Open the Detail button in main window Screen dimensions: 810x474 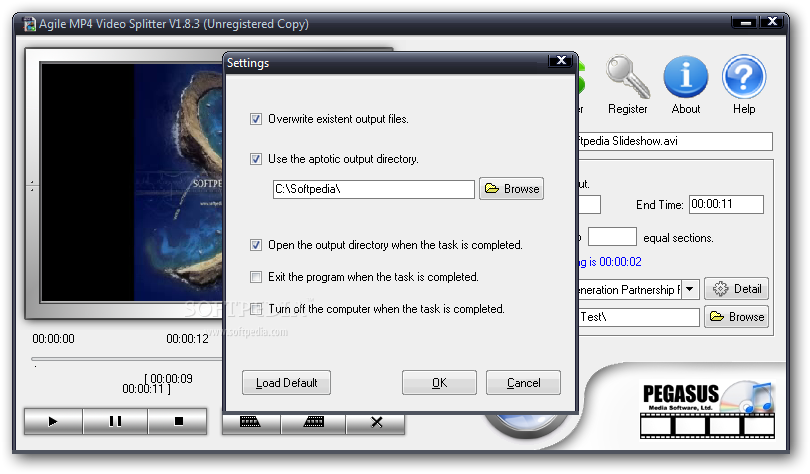737,289
